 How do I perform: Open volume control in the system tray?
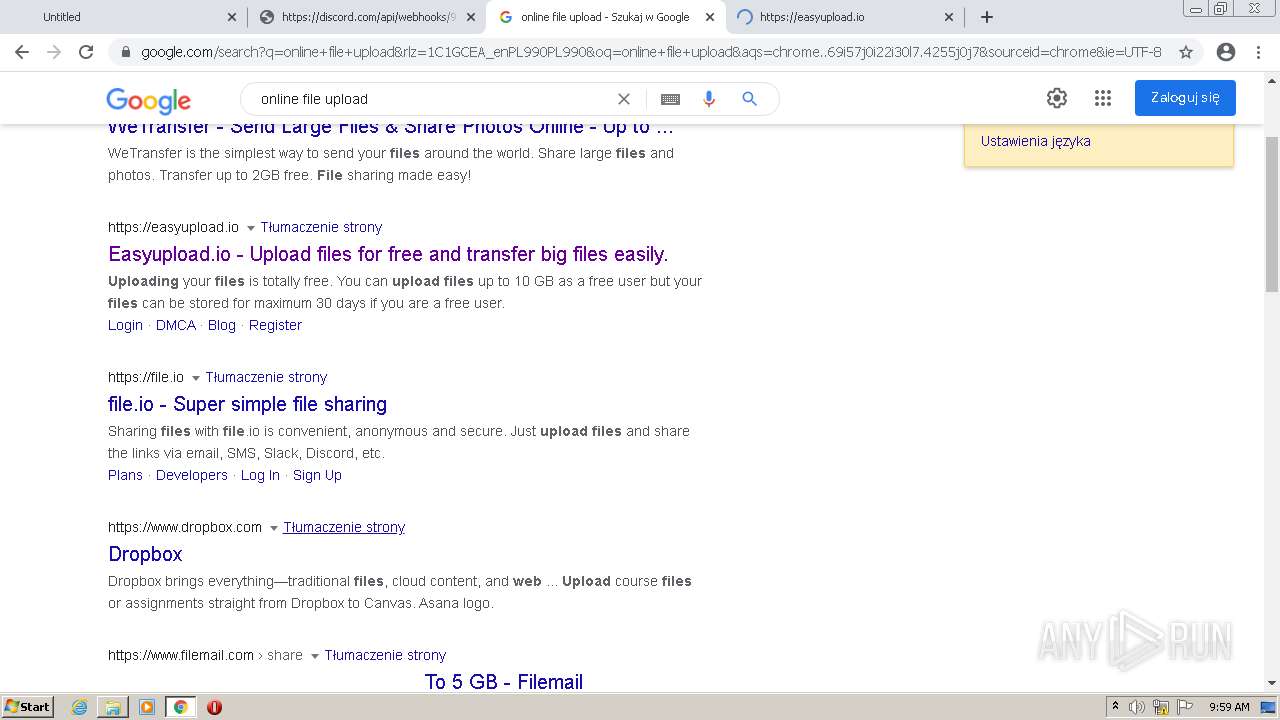1137,707
